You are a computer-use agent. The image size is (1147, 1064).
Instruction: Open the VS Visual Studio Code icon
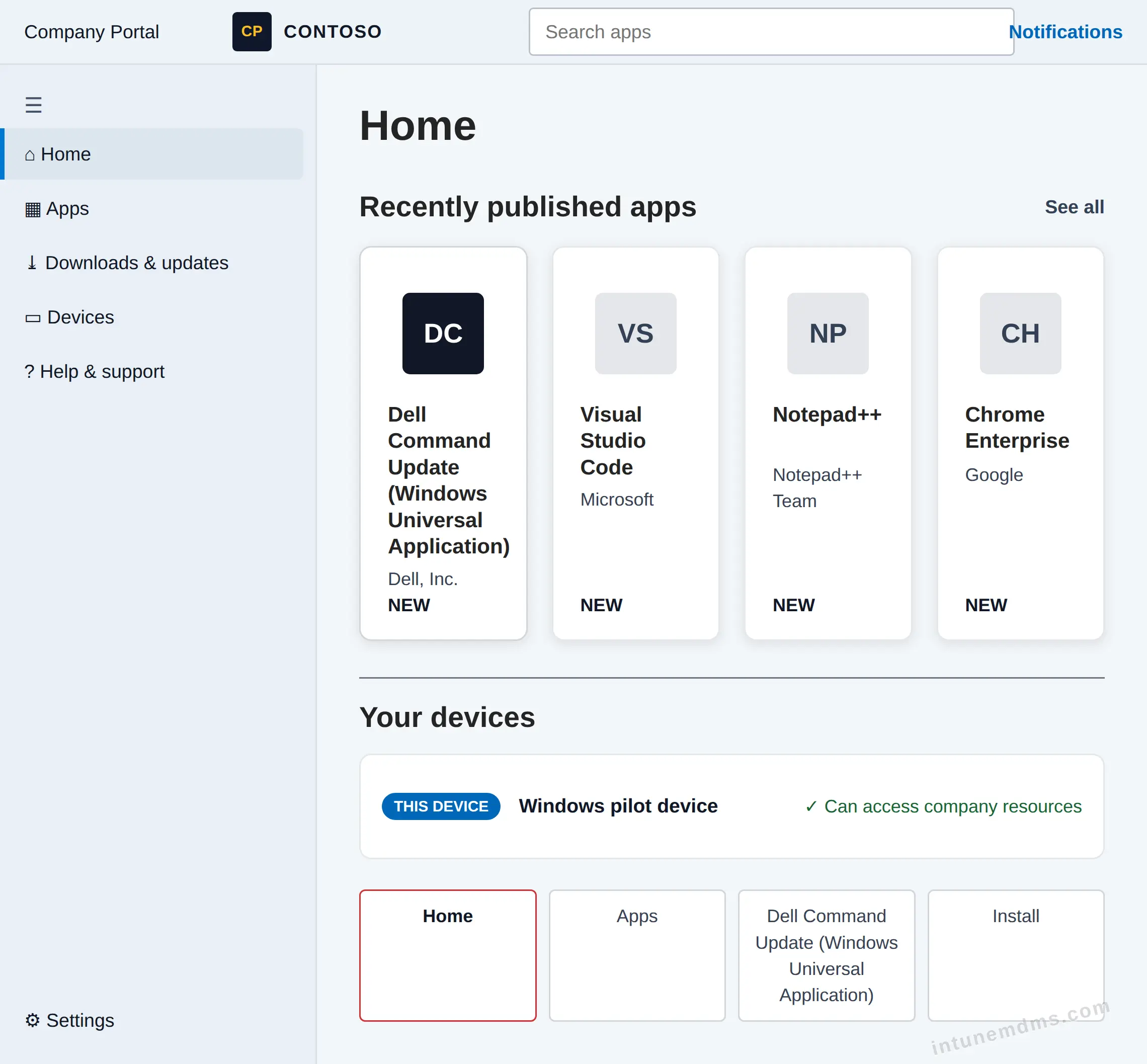[x=635, y=334]
